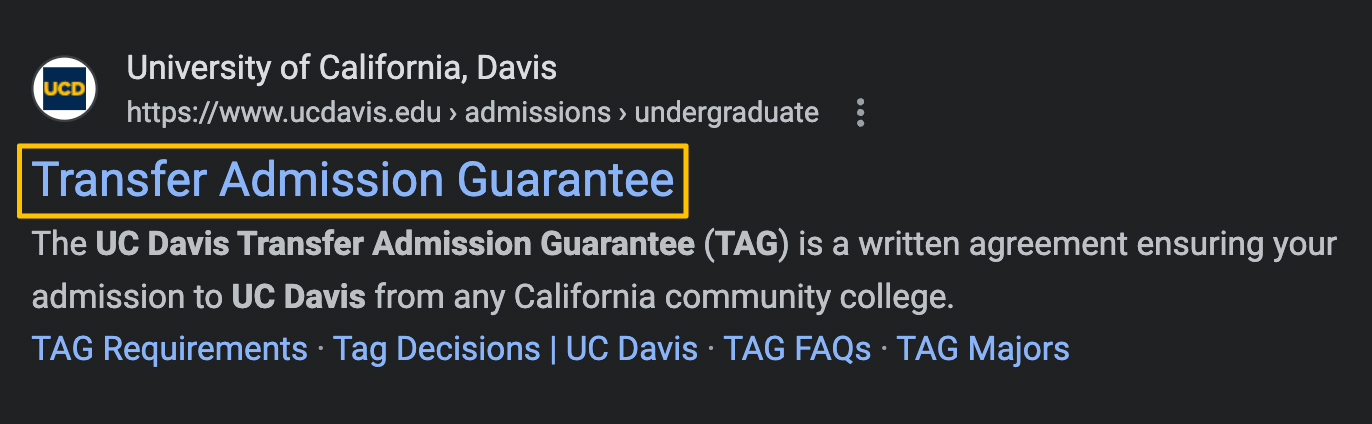Click the undergraduate breadcrumb segment
The width and height of the screenshot is (1372, 424).
(x=727, y=112)
